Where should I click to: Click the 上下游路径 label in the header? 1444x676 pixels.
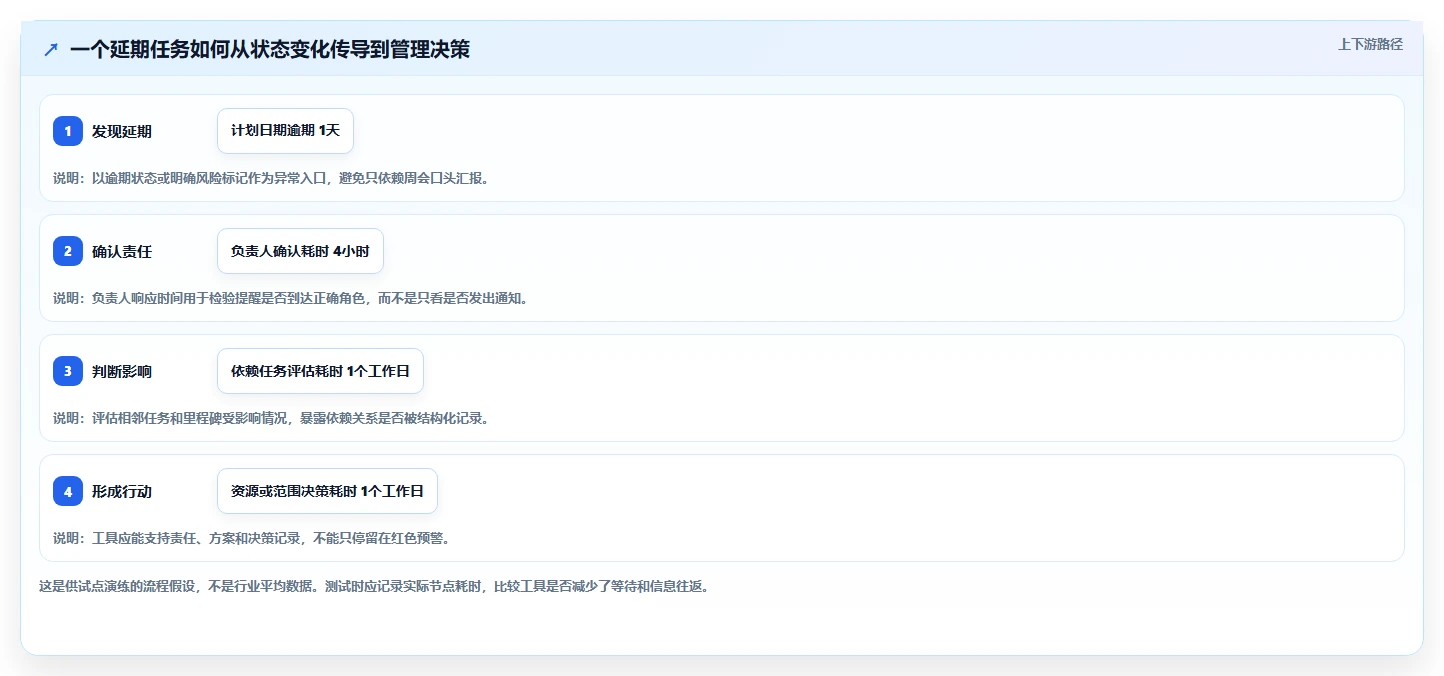pyautogui.click(x=1371, y=44)
